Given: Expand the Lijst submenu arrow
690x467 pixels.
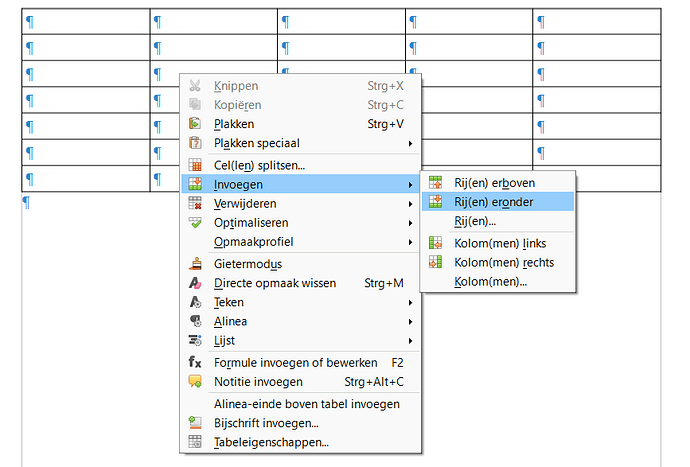Looking at the screenshot, I should point(410,341).
